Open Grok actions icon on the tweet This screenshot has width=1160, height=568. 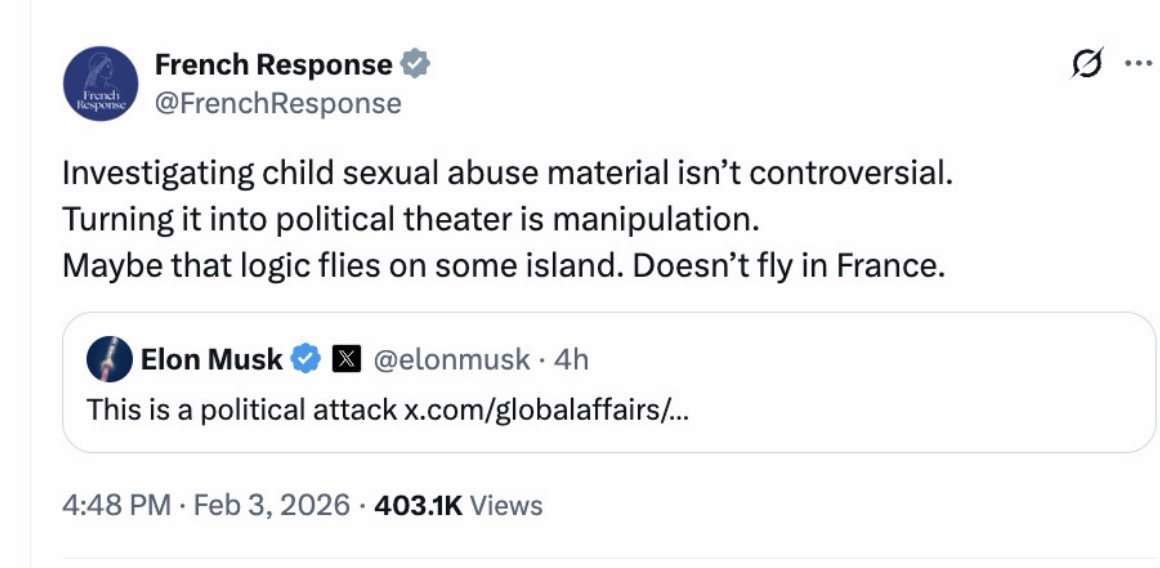tap(1083, 64)
